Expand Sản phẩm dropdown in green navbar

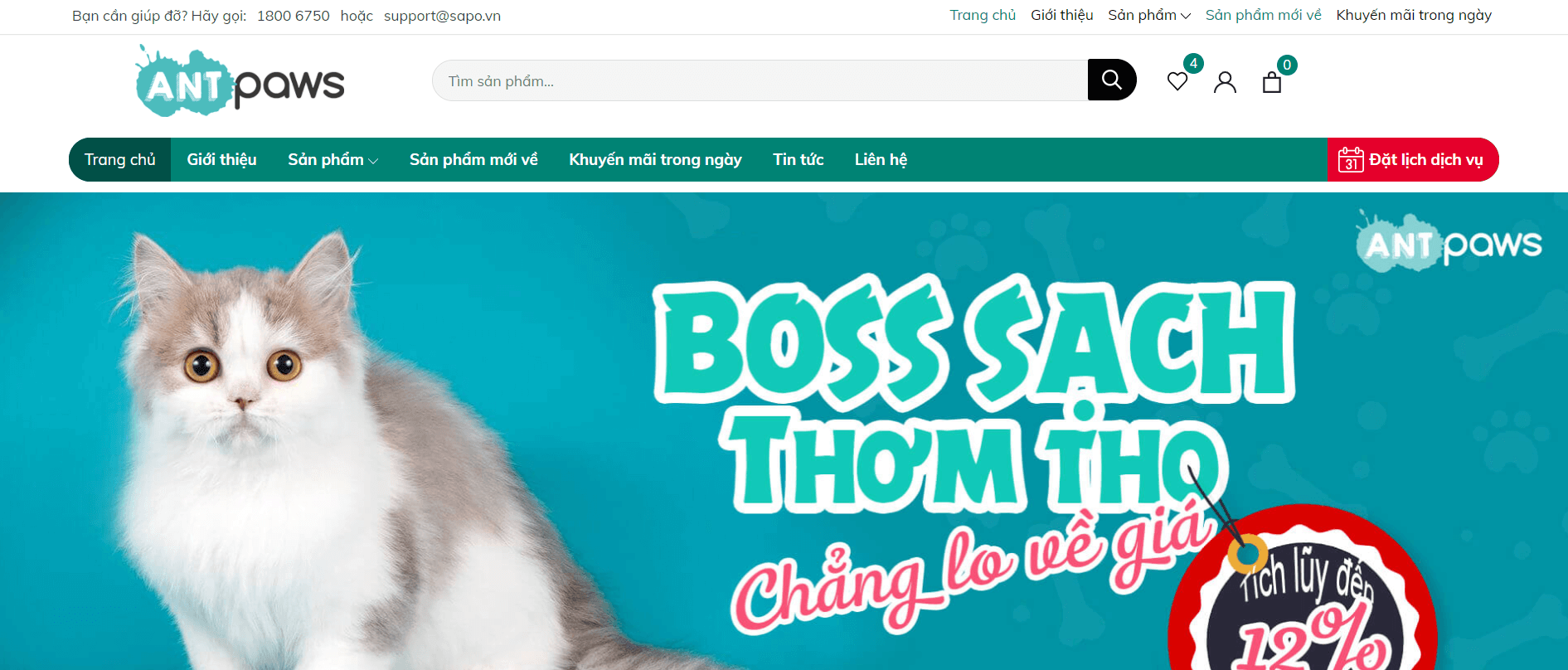(333, 159)
